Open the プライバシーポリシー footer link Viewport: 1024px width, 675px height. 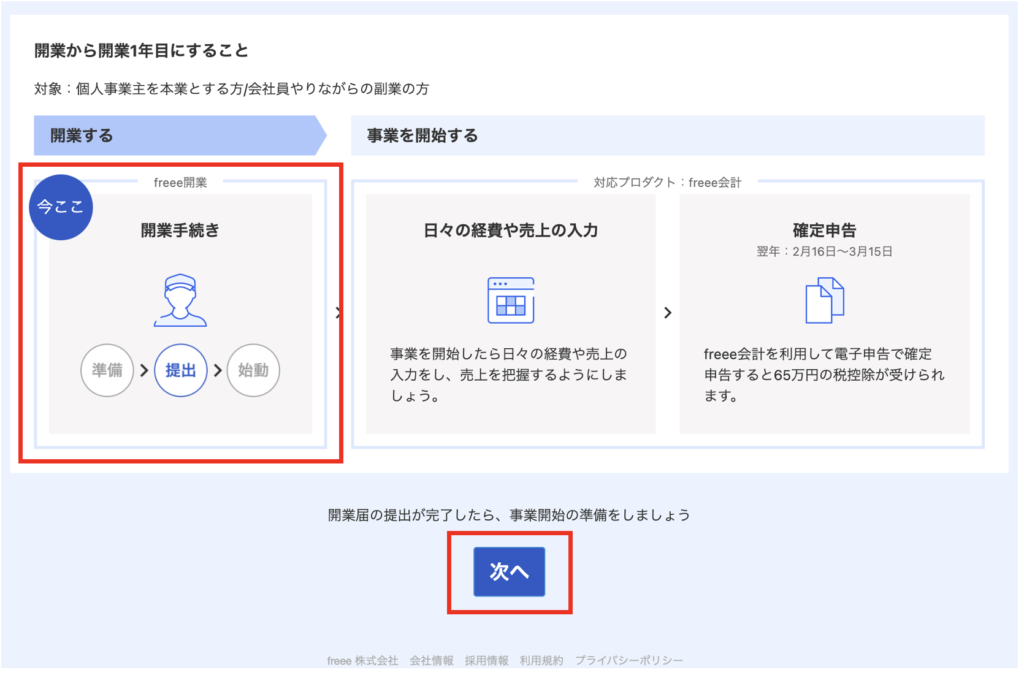coord(629,661)
